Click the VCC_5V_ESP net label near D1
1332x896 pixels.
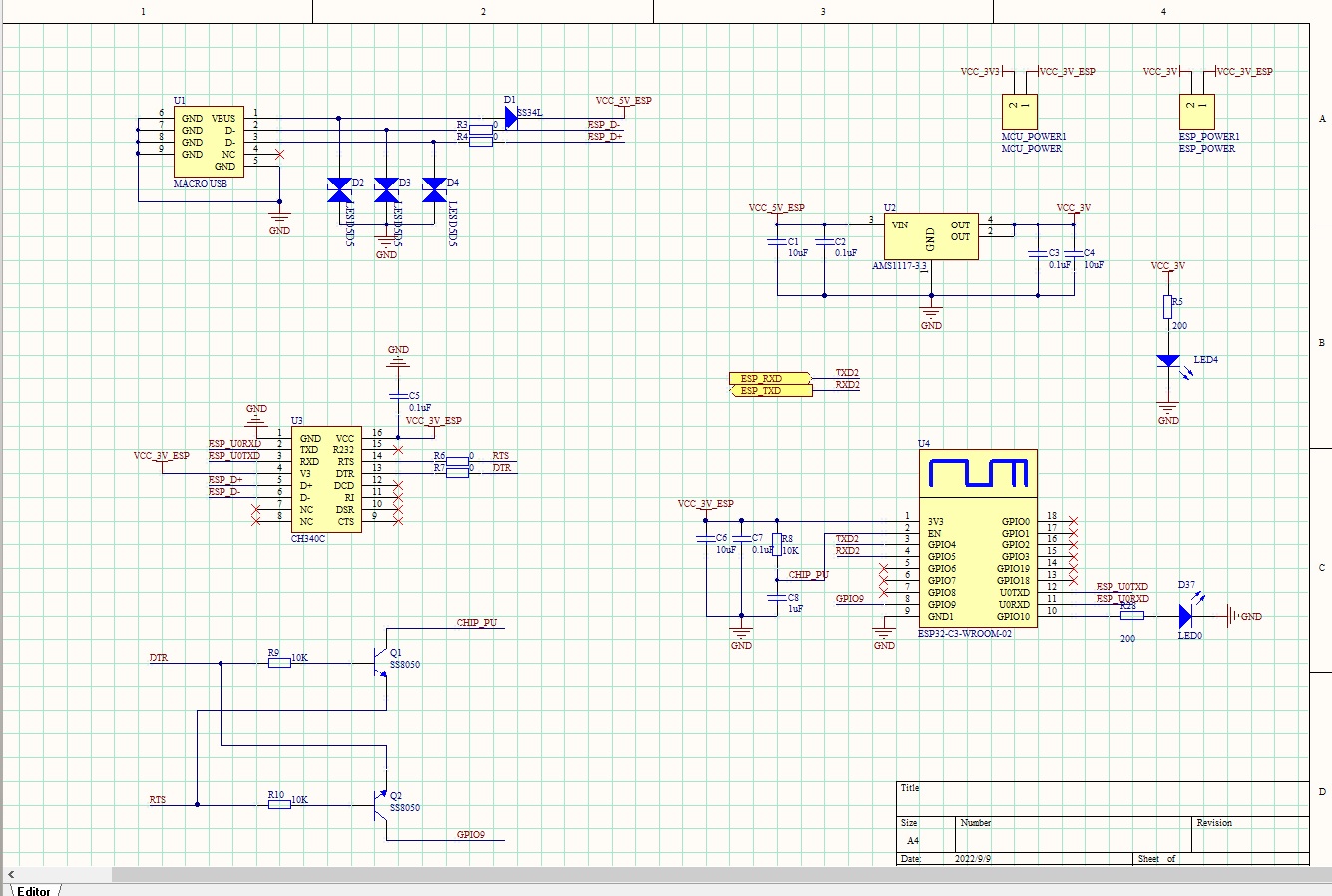tap(623, 101)
